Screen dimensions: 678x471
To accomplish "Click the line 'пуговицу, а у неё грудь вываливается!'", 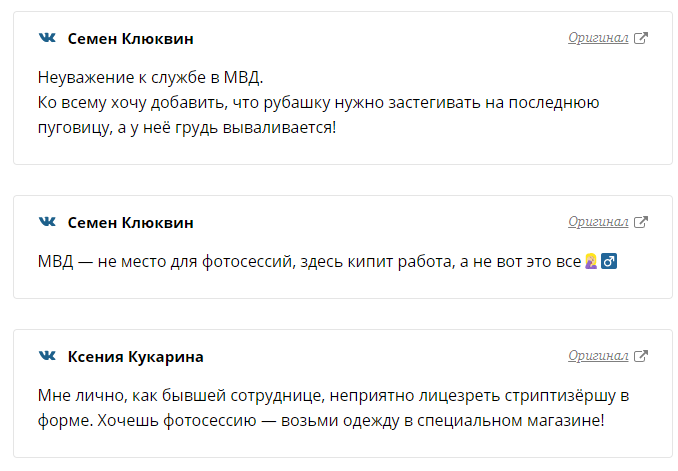I will tap(187, 128).
